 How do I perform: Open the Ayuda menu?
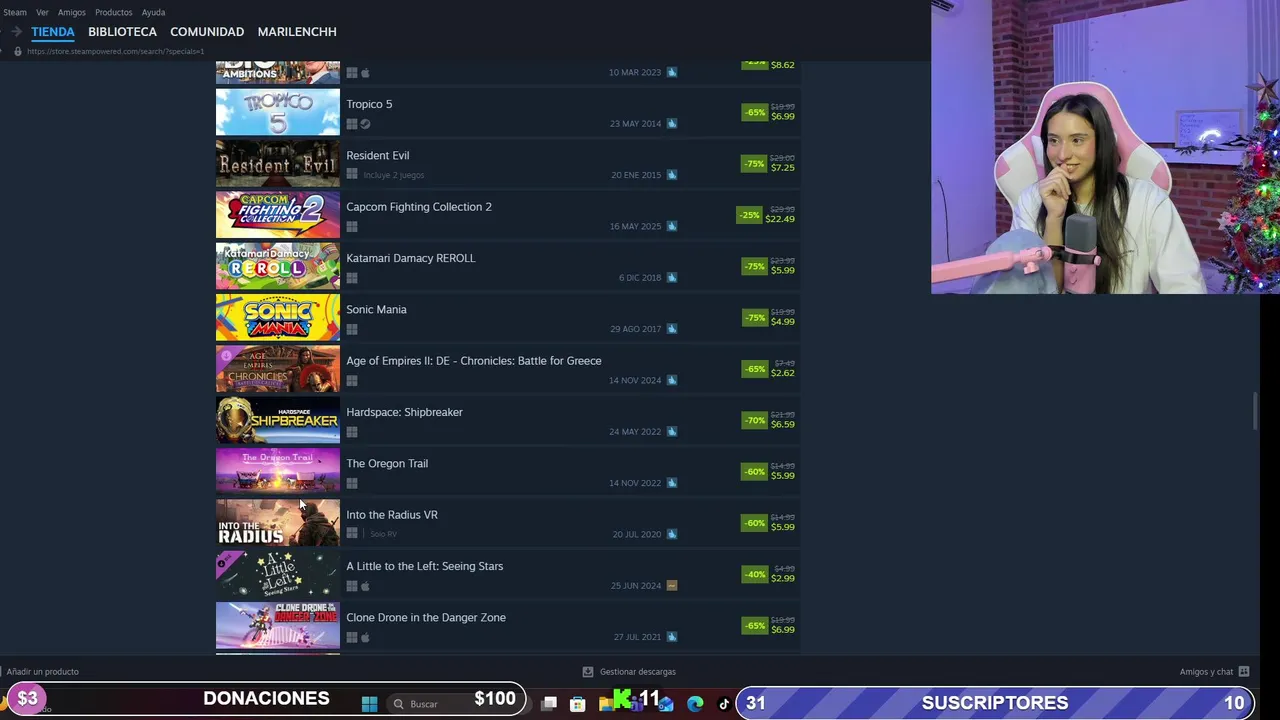point(153,12)
